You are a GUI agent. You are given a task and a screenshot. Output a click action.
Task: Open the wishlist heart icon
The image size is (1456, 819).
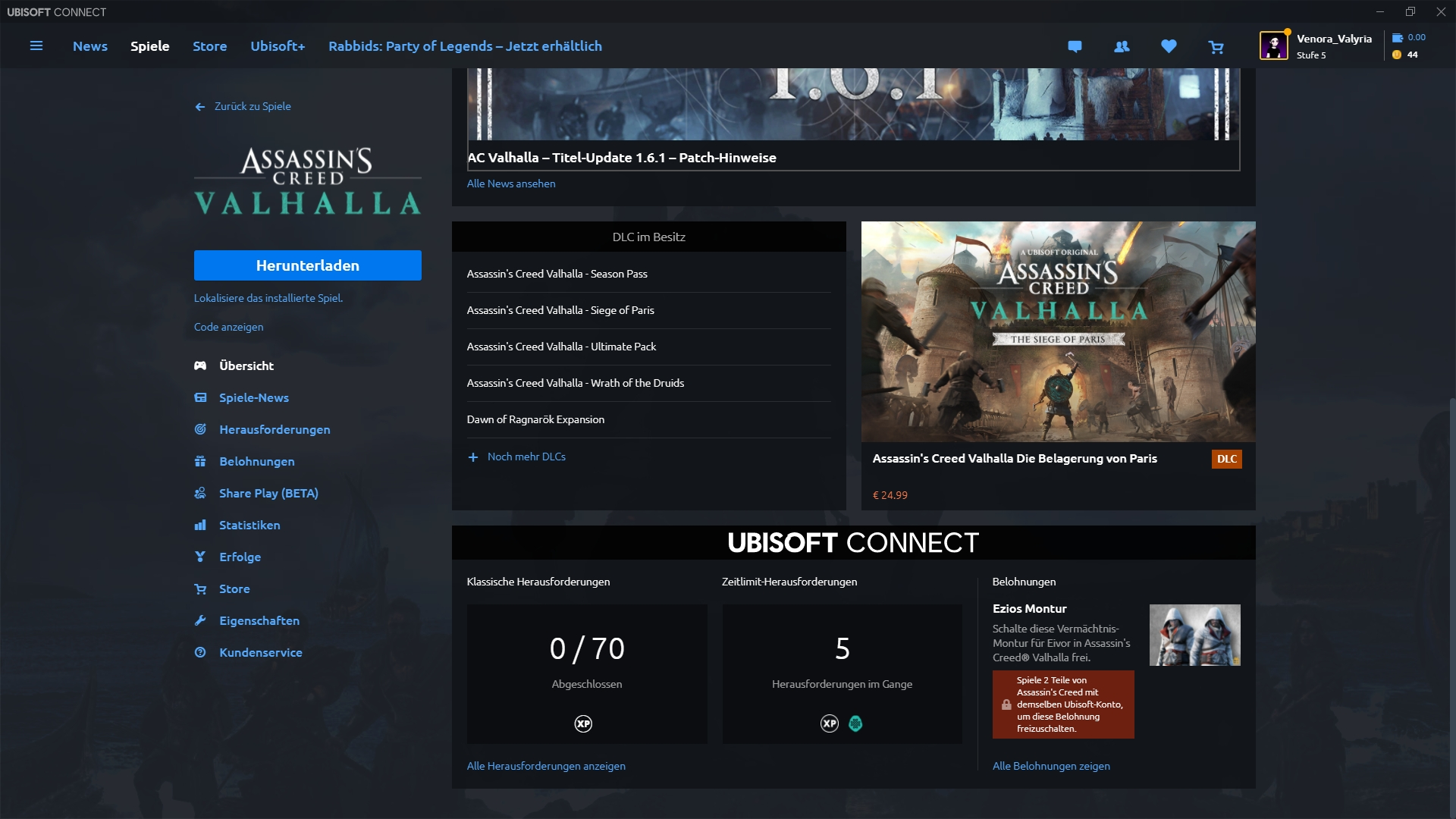click(1169, 46)
